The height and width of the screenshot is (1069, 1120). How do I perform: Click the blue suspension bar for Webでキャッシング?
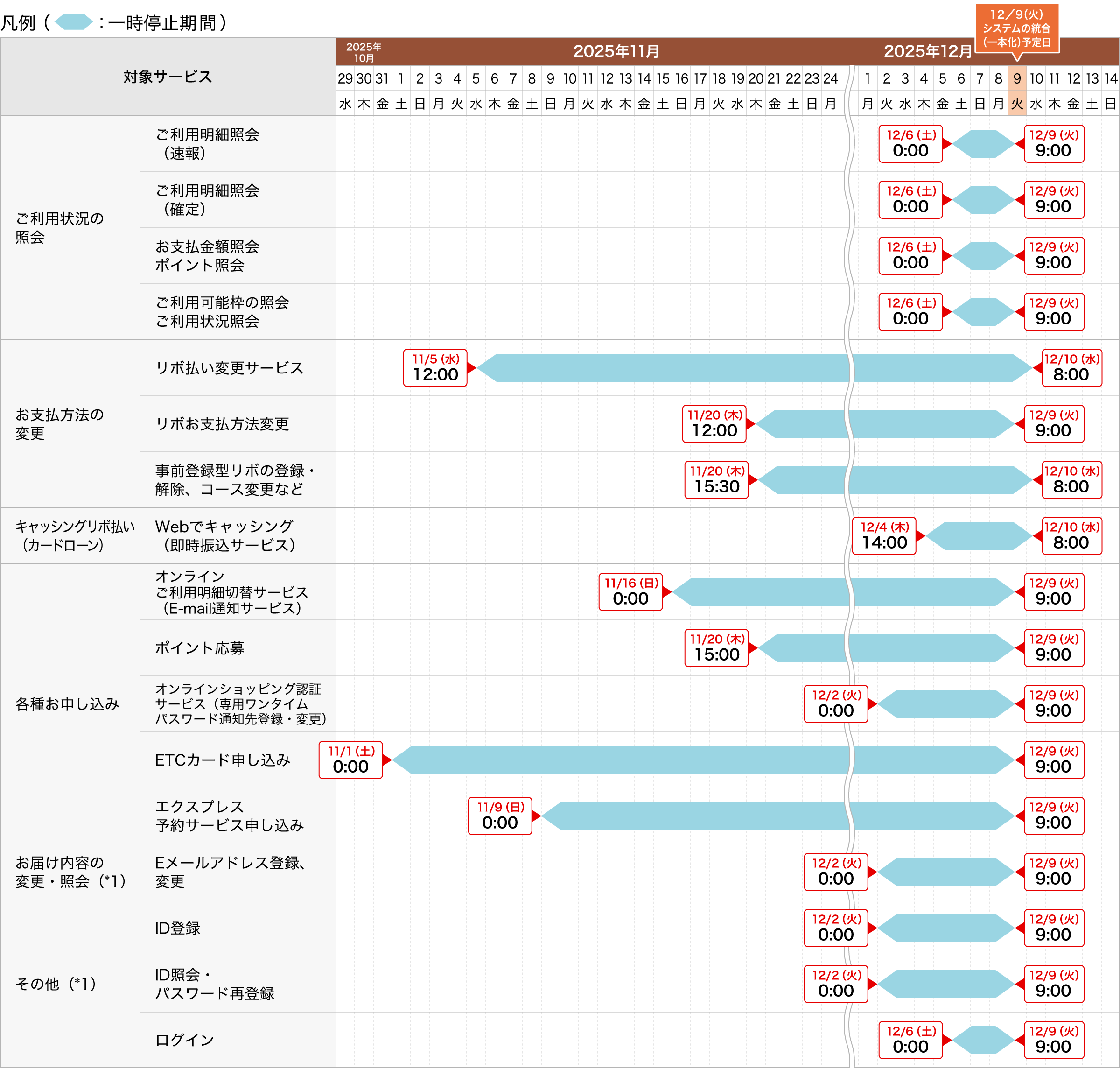(979, 535)
